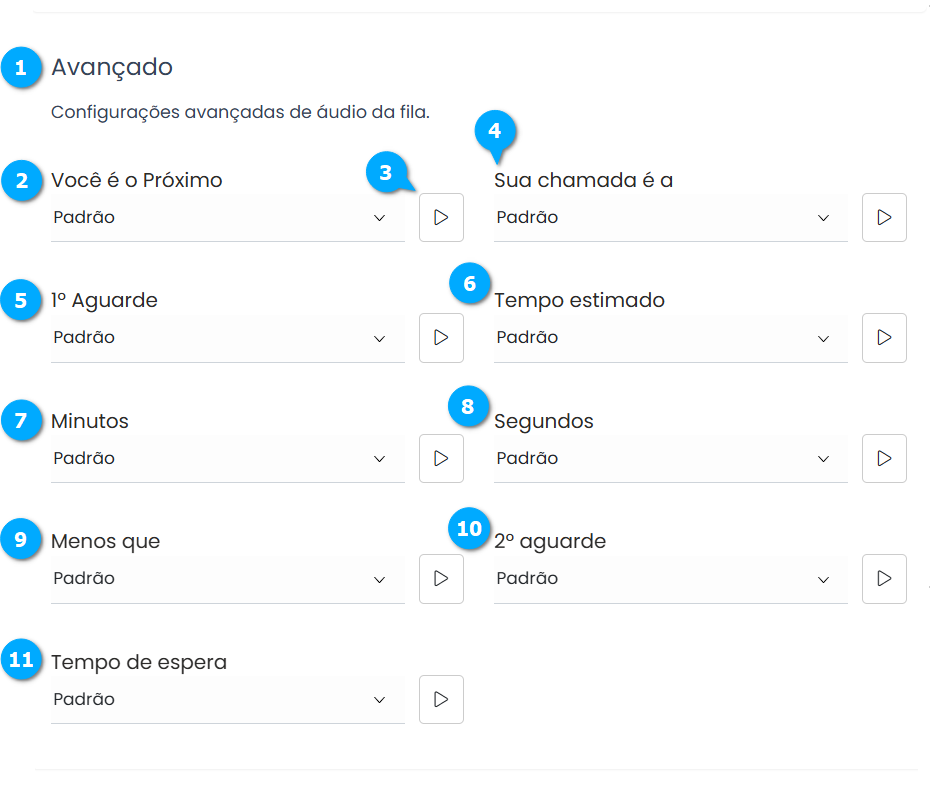Play the 'Minutos' audio sample

point(441,459)
